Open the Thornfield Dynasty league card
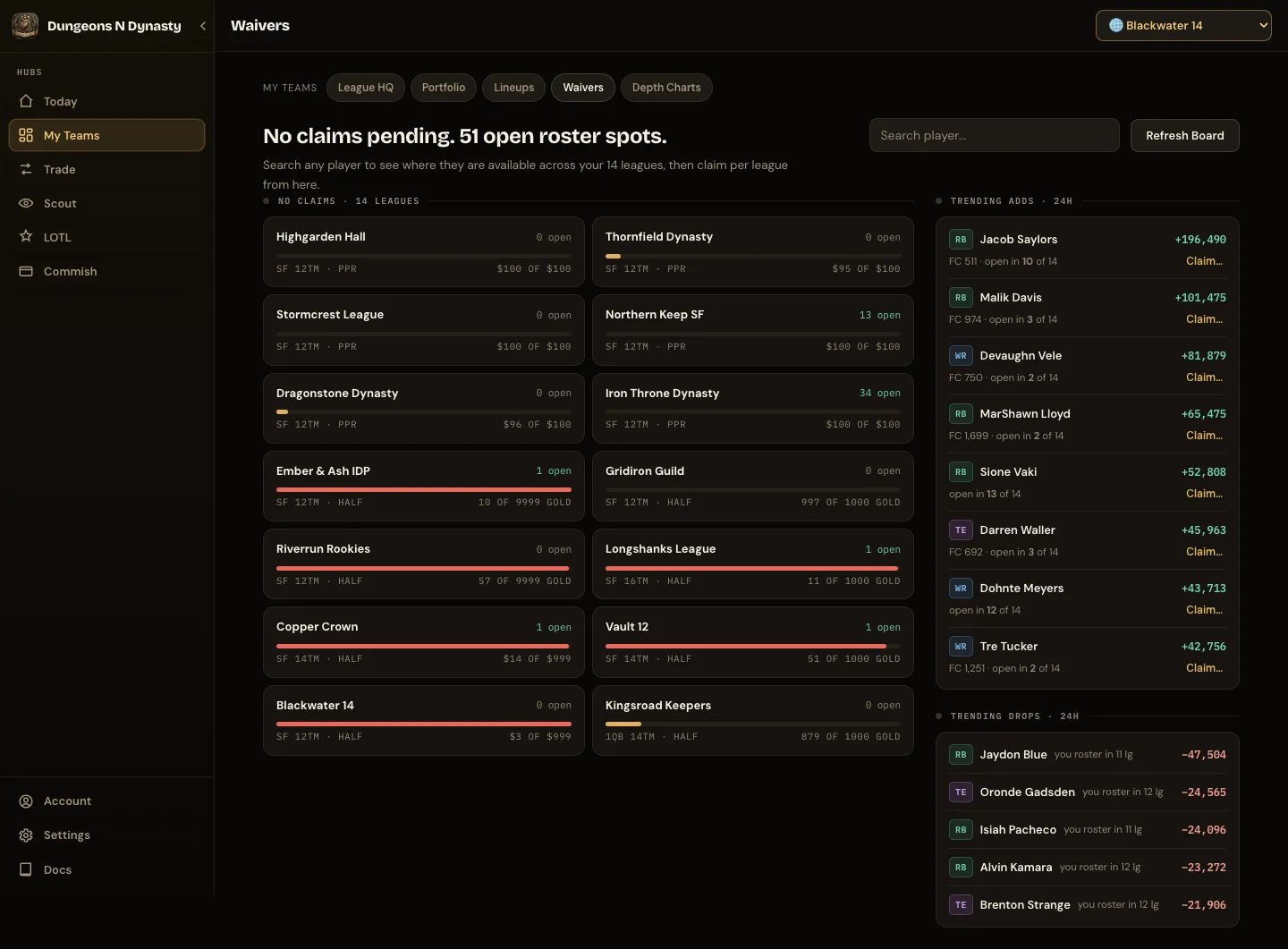 point(753,251)
